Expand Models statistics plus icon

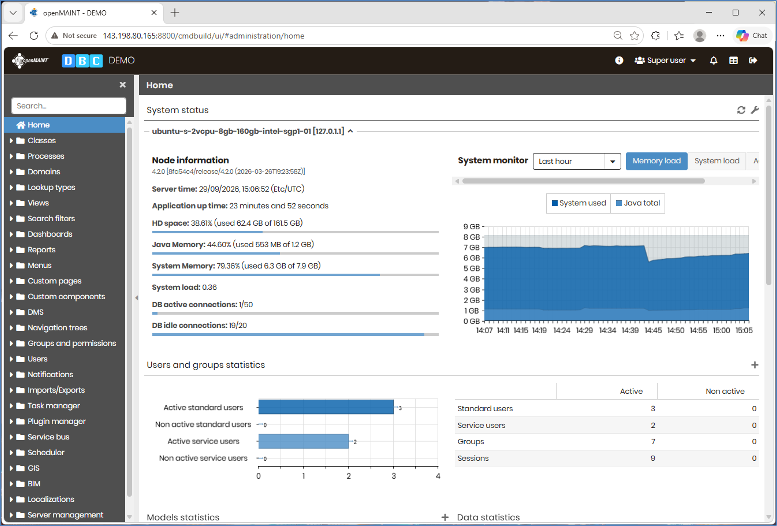pyautogui.click(x=445, y=517)
